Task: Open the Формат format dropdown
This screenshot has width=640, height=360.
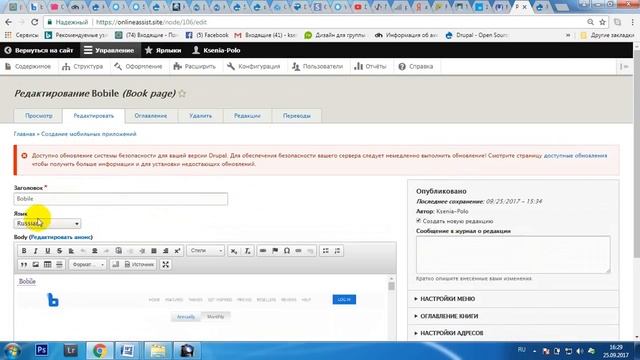Action: pos(87,264)
